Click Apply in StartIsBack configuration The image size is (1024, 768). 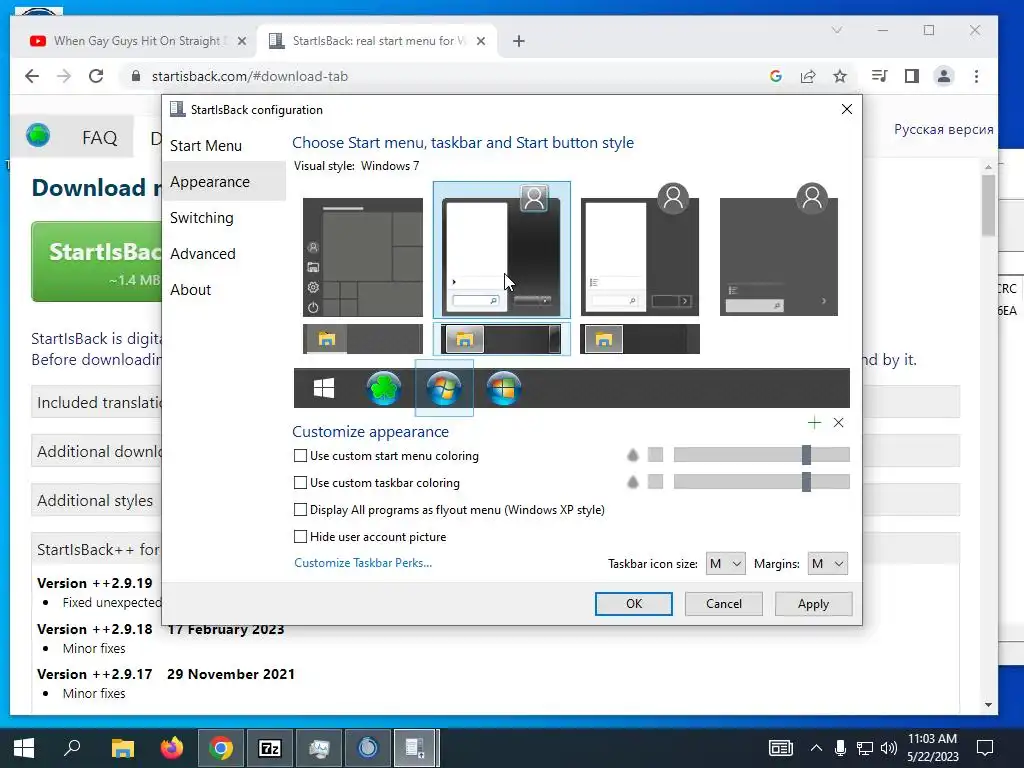813,604
